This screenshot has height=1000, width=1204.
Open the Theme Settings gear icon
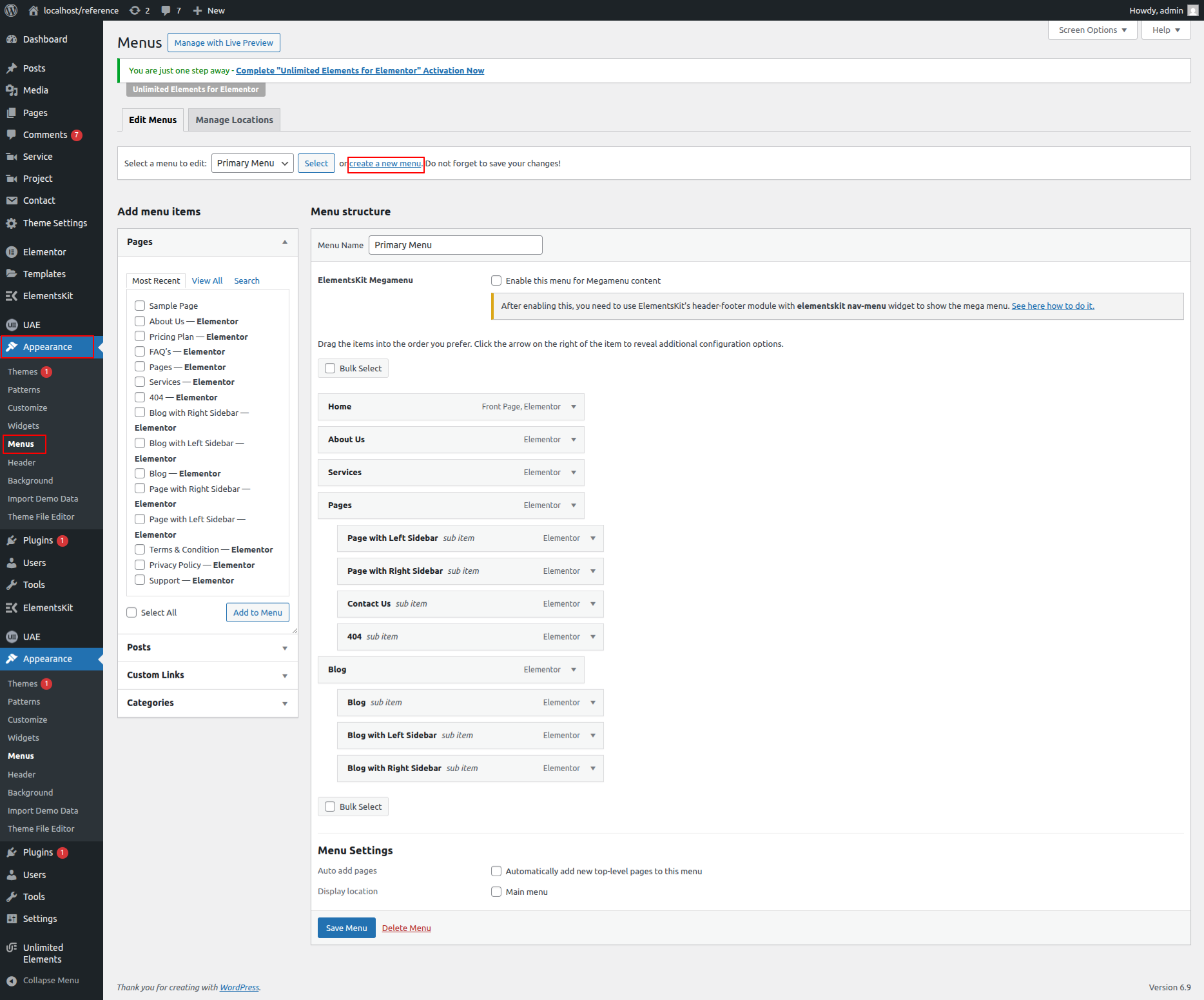(12, 223)
